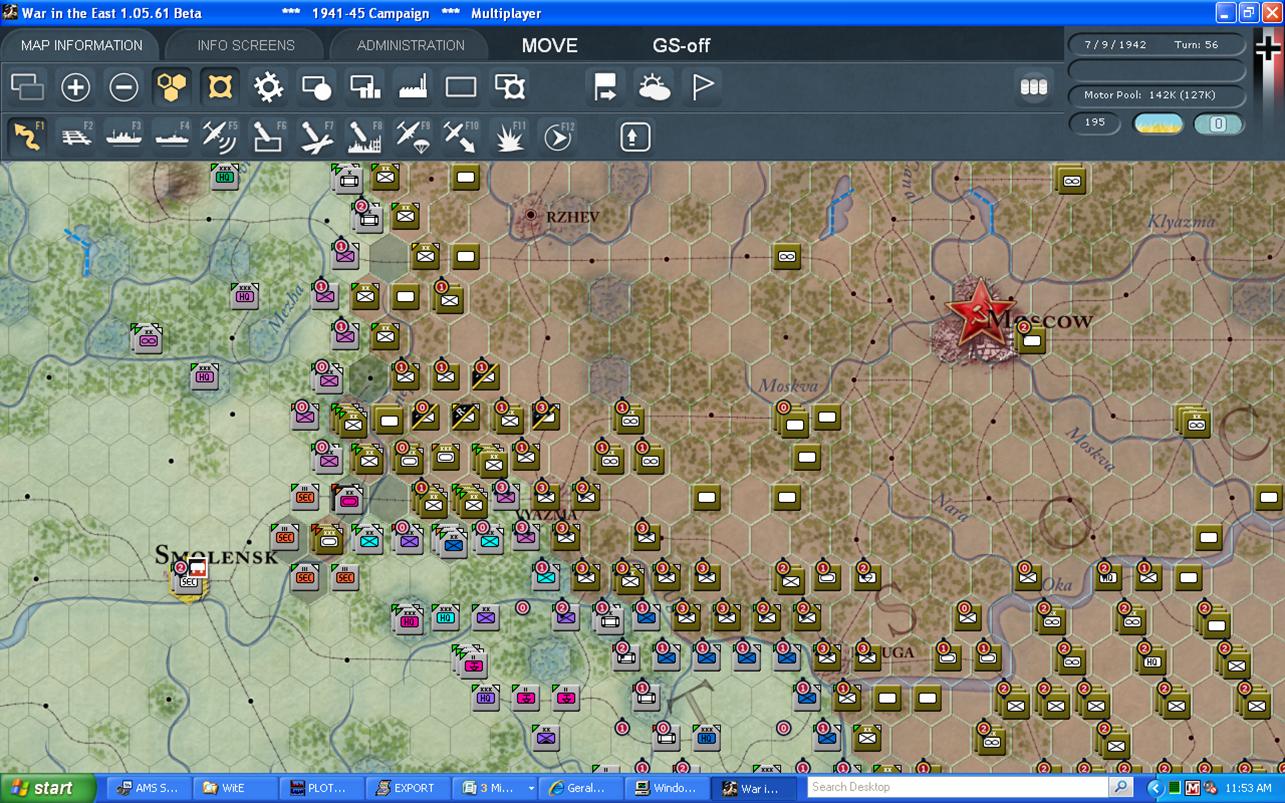Open the INFO SCREENS tab
Viewport: 1285px width, 803px height.
(245, 45)
